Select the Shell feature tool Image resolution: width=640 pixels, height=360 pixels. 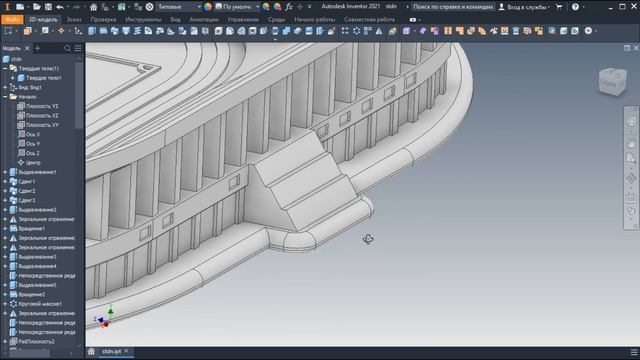253,31
